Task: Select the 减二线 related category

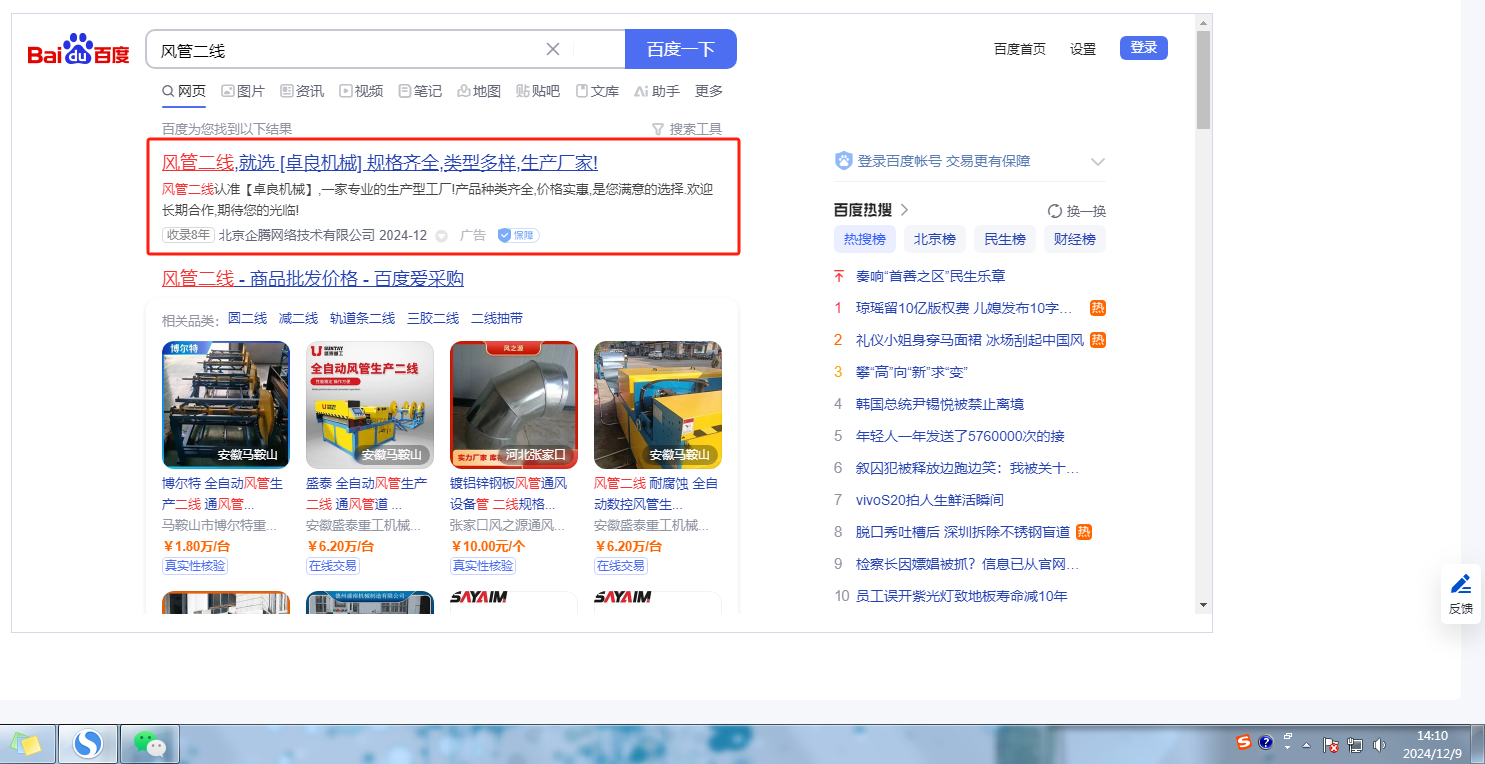Action: click(298, 318)
